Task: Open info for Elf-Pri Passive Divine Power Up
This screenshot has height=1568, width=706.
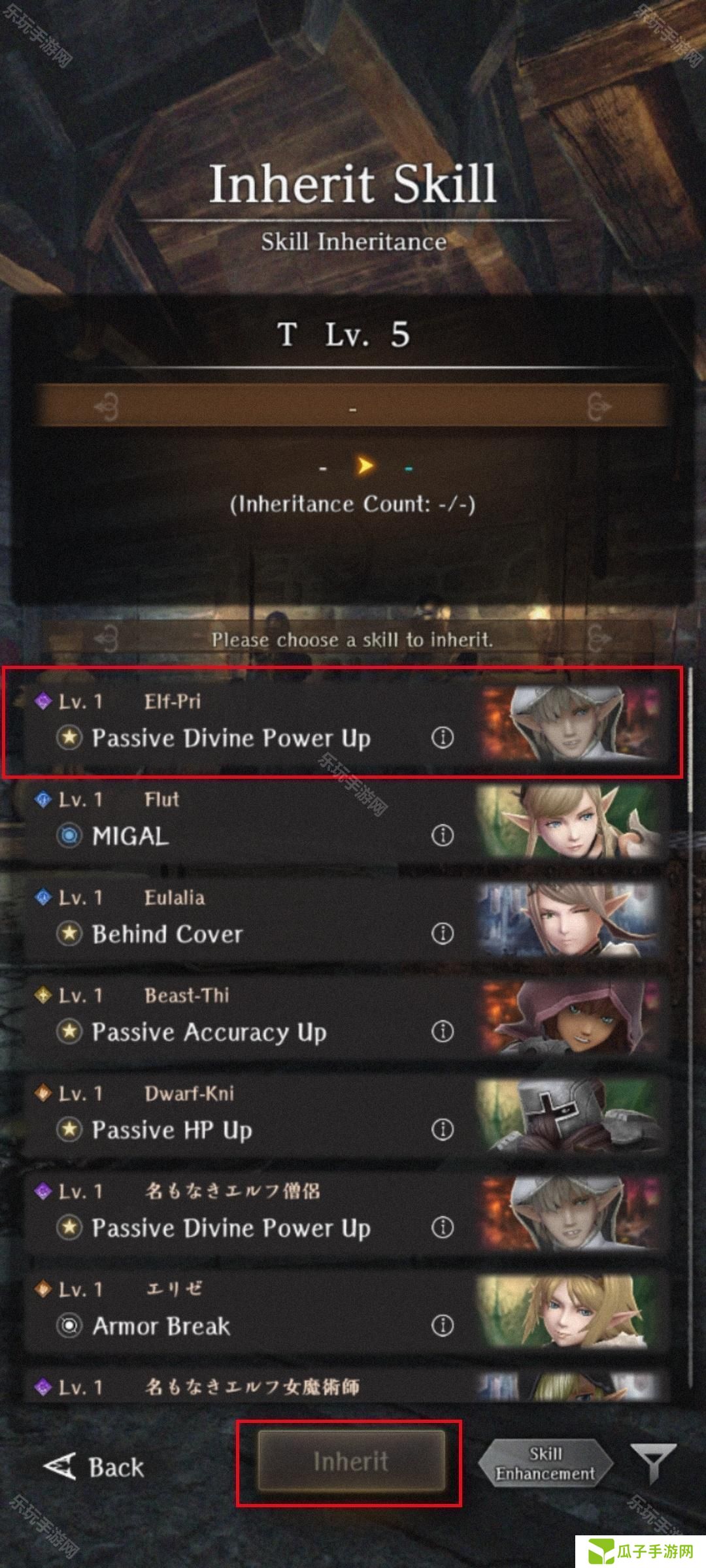Action: (443, 738)
